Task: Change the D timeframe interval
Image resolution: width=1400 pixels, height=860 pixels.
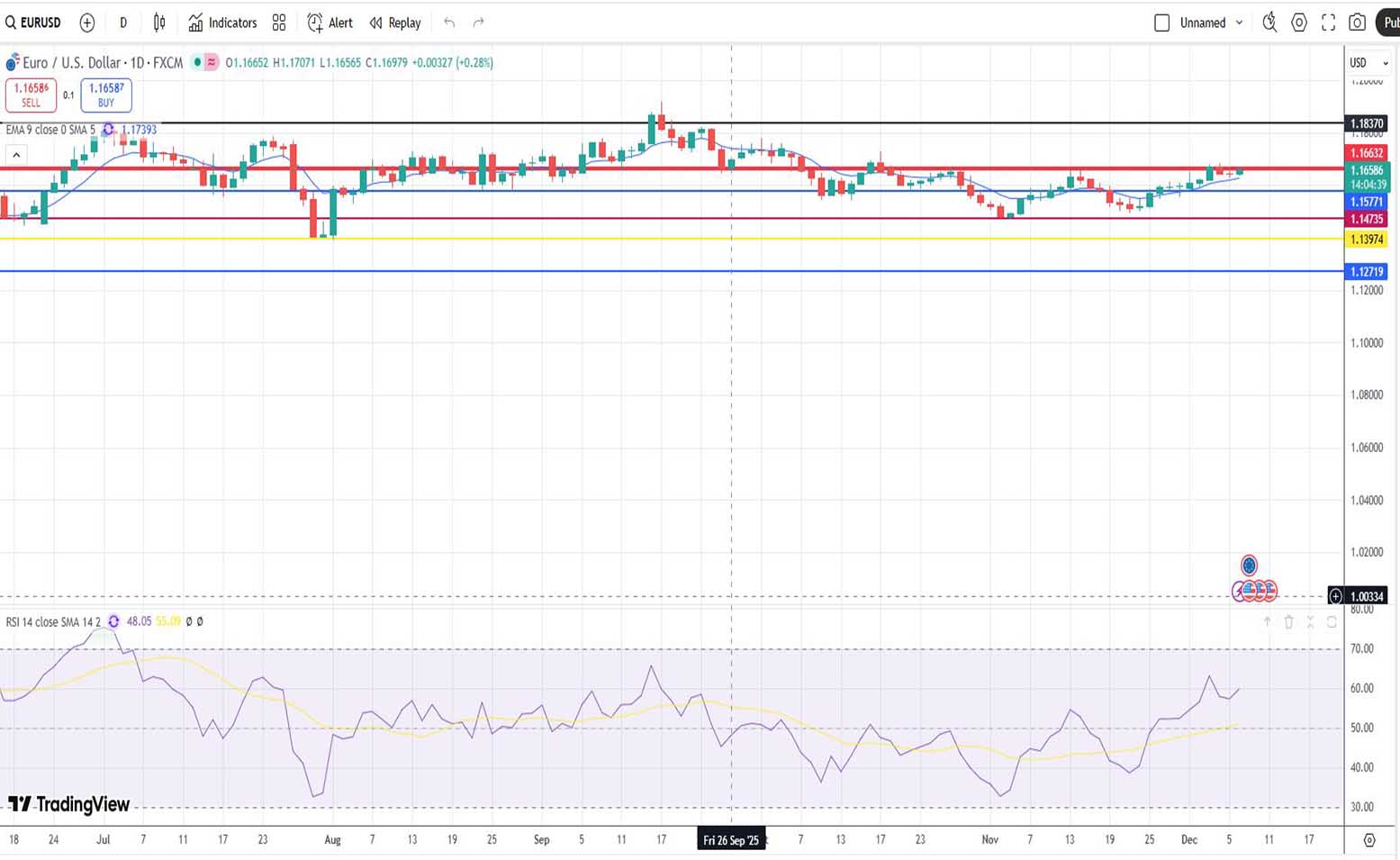Action: tap(123, 23)
